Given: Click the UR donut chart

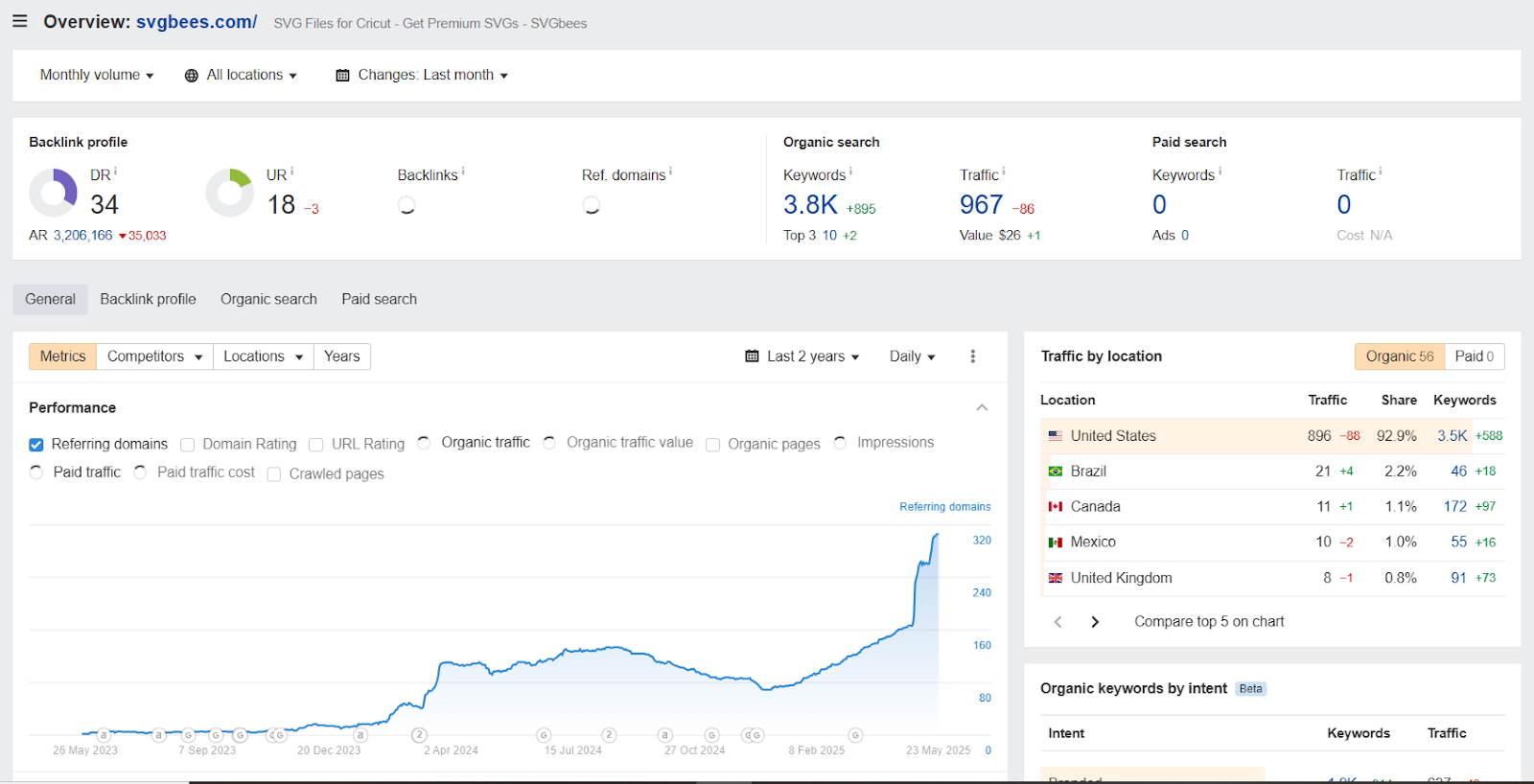Looking at the screenshot, I should click(x=230, y=193).
